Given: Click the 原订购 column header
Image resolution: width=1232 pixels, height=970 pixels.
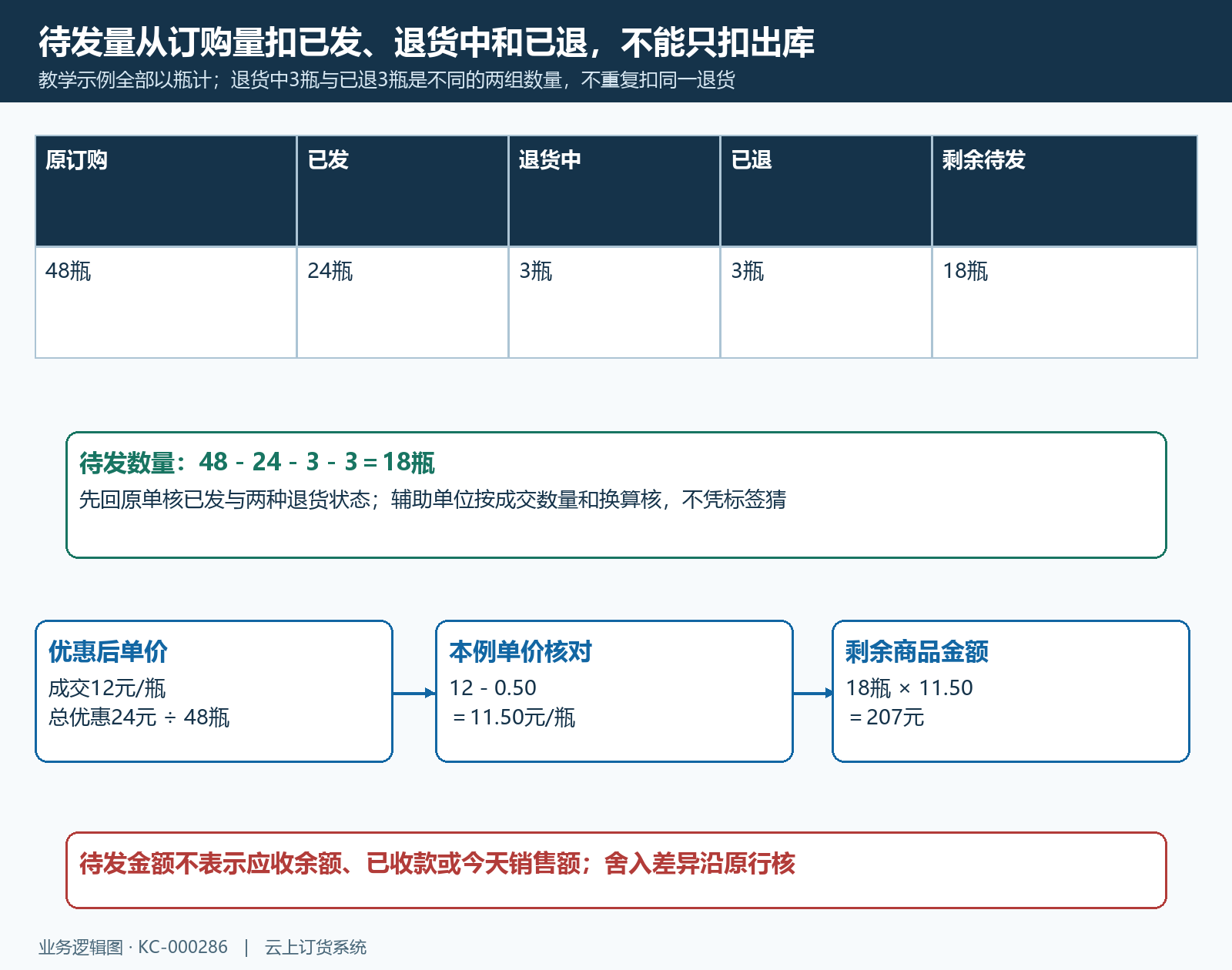Looking at the screenshot, I should pos(166,191).
